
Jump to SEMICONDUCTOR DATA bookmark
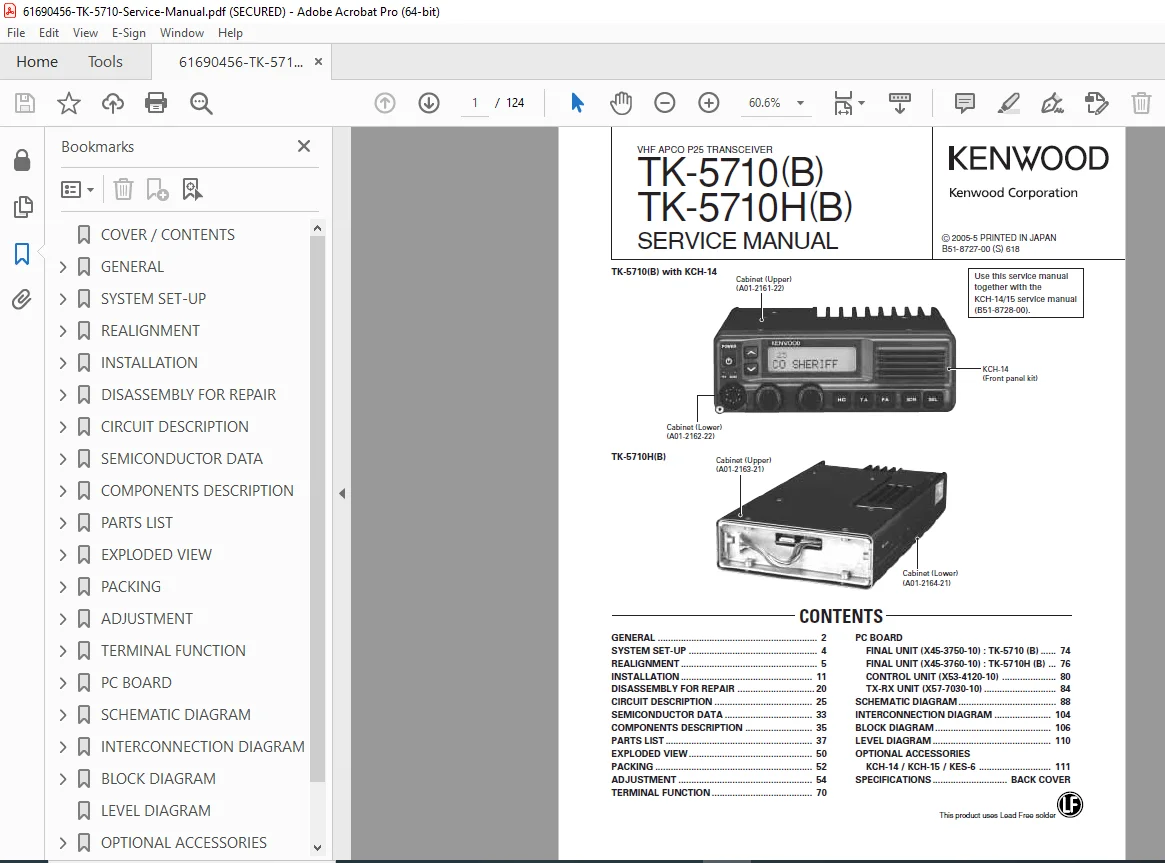[x=182, y=459]
